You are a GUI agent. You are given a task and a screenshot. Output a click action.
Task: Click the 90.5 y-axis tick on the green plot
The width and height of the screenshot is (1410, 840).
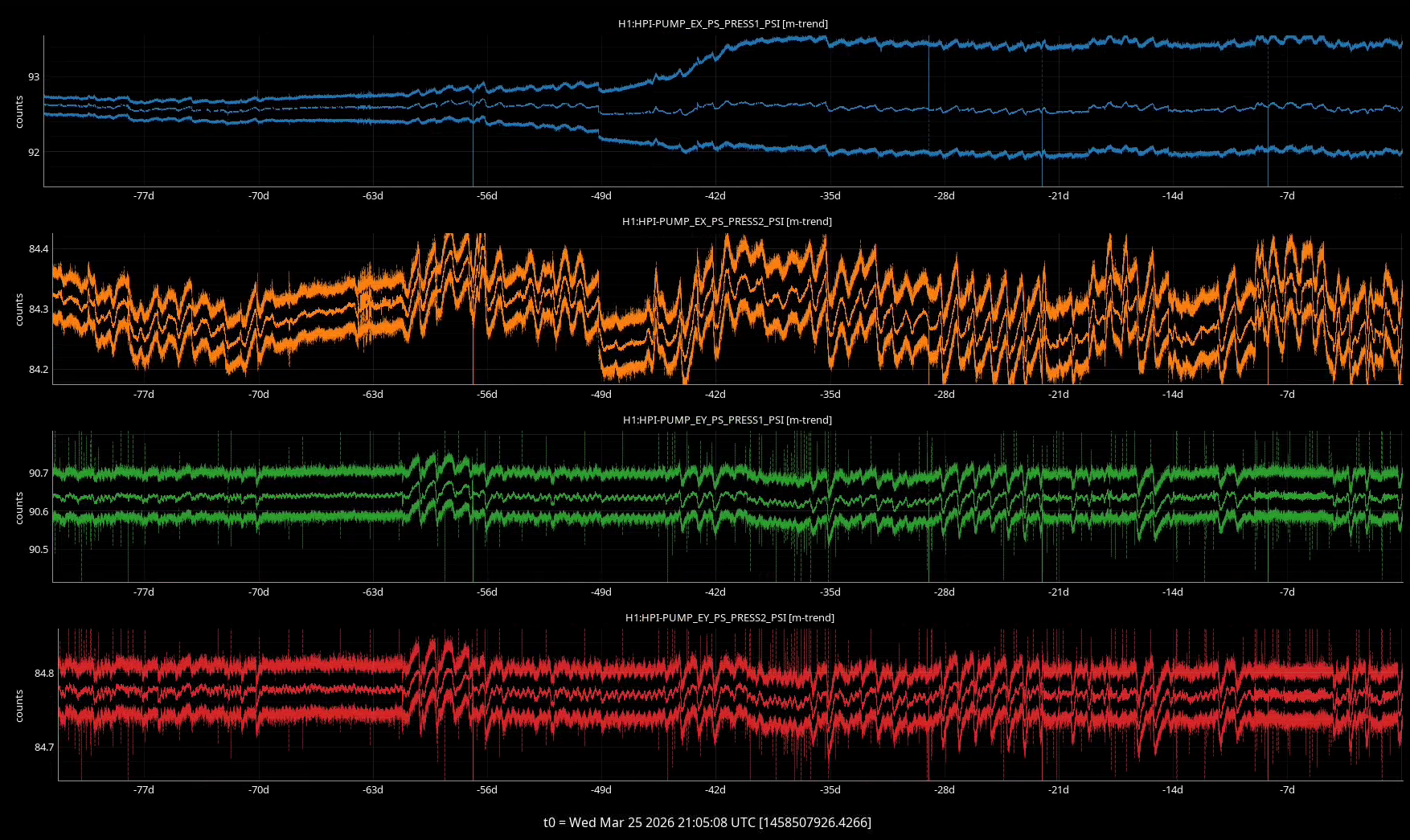point(39,550)
